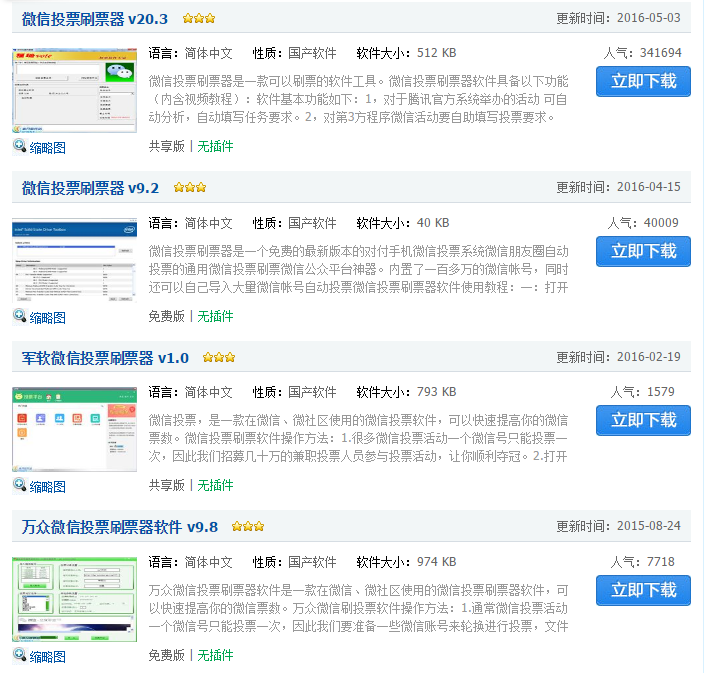
Task: Click the star rating beside v9.2 title
Action: coord(190,188)
